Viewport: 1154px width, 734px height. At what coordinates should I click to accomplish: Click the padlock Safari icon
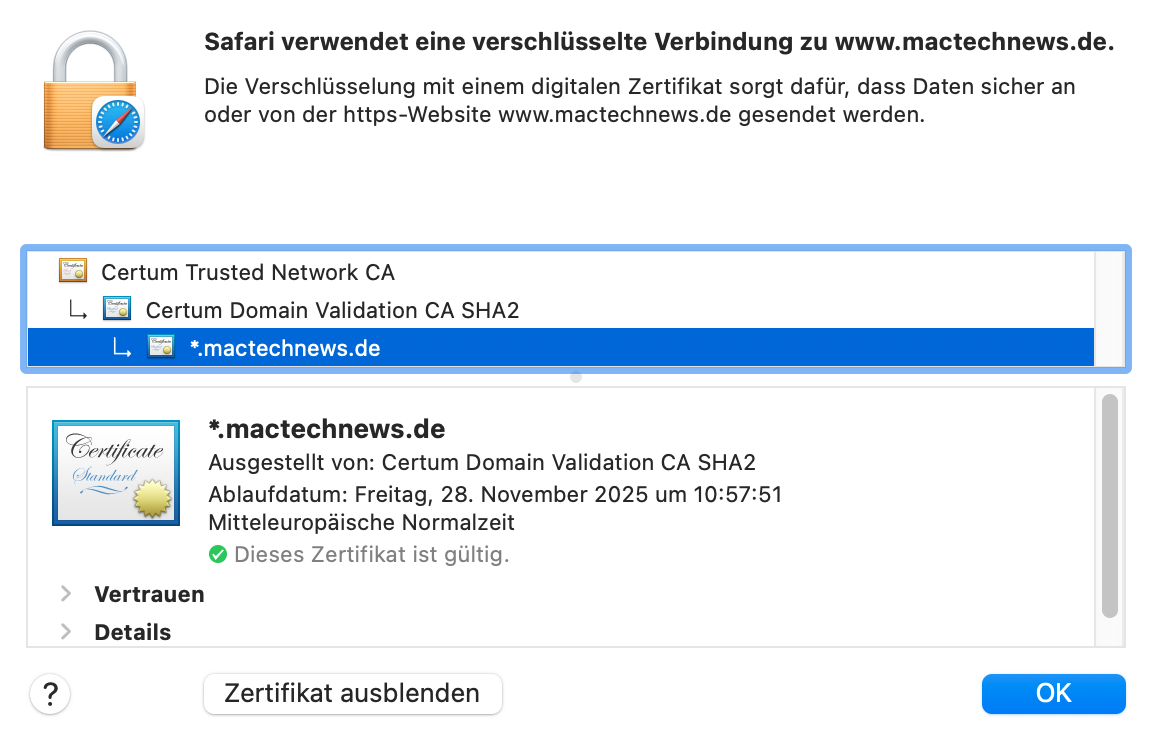(93, 90)
